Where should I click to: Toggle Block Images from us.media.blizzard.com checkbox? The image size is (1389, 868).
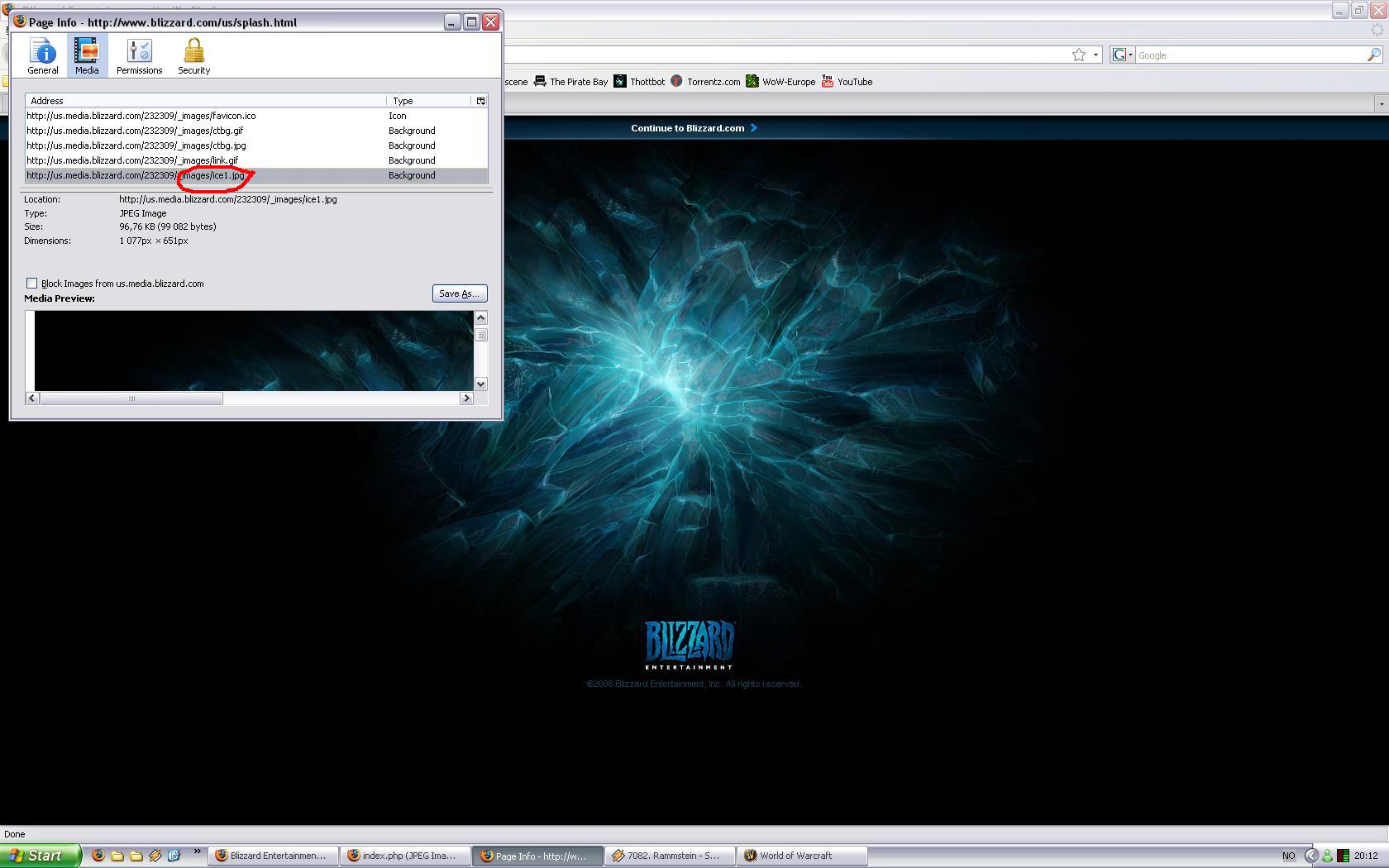point(31,283)
